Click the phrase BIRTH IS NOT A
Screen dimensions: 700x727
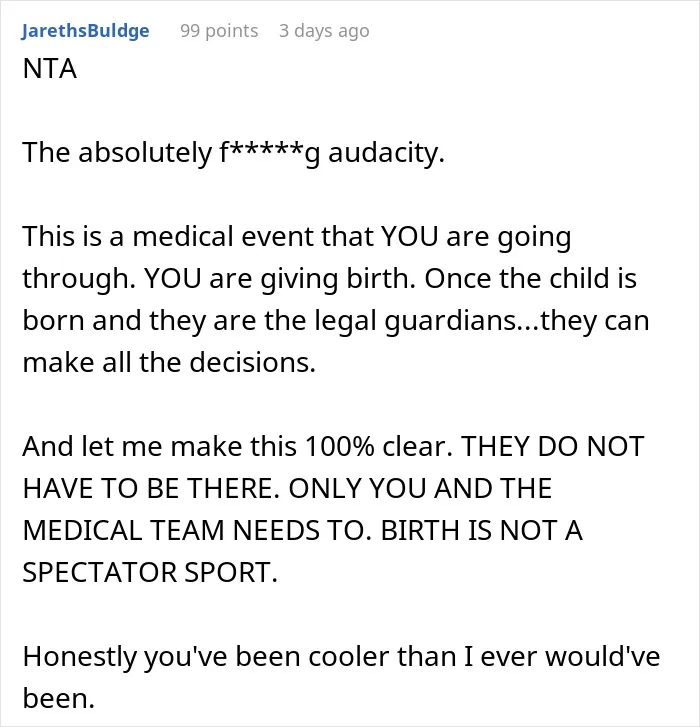(482, 530)
